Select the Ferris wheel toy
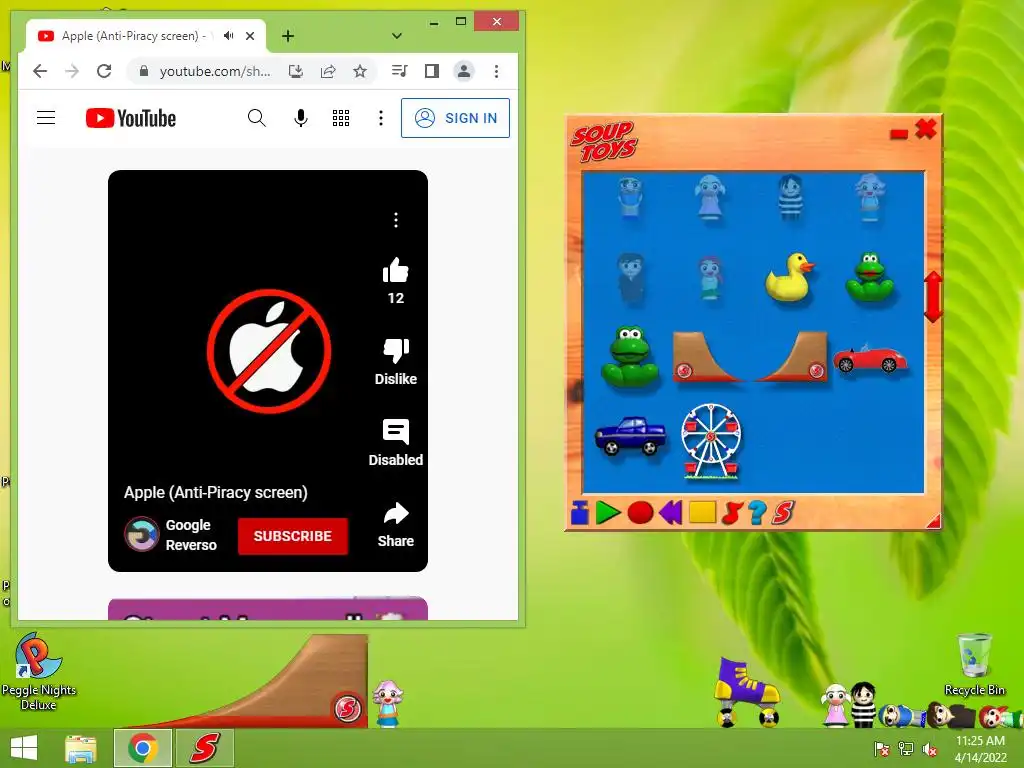The width and height of the screenshot is (1024, 768). (711, 441)
